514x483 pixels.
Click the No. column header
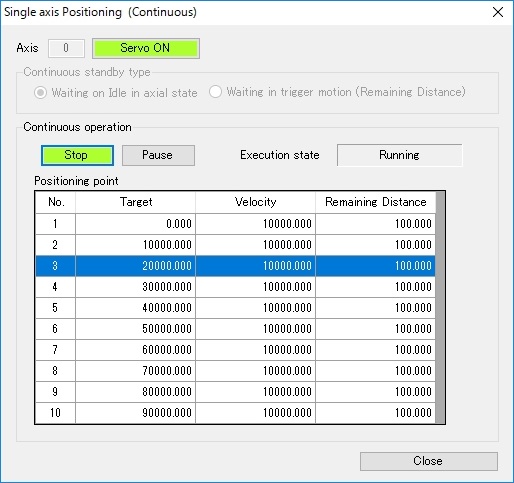coord(56,202)
